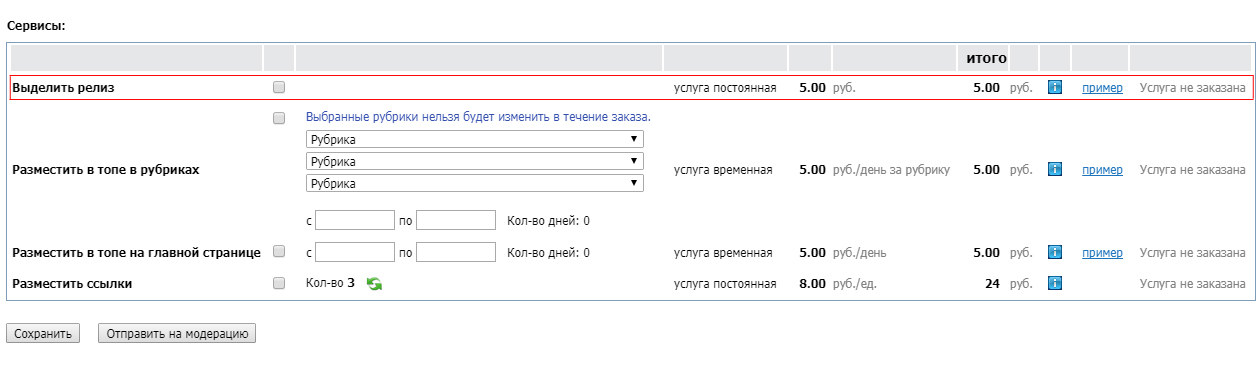1260x368 pixels.
Task: Click green refresh icon next to Кол-во 3
Action: (374, 284)
